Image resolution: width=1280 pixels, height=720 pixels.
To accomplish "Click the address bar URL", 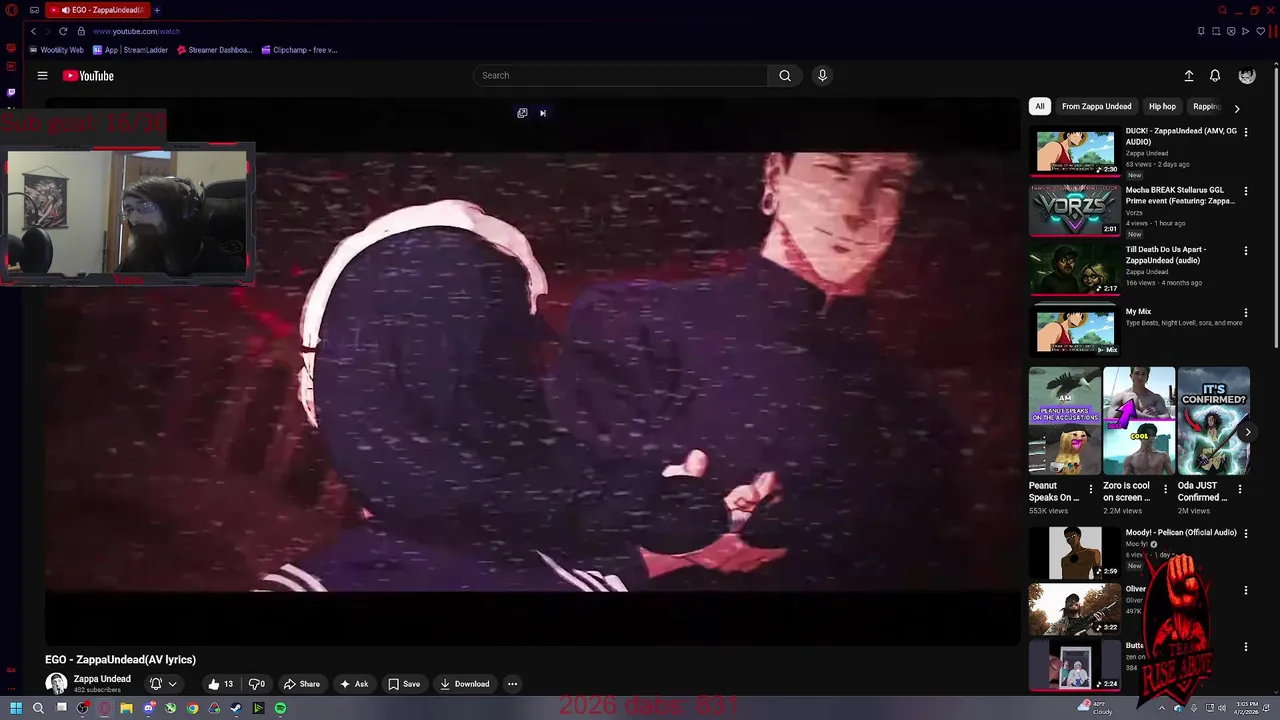I will pyautogui.click(x=136, y=31).
